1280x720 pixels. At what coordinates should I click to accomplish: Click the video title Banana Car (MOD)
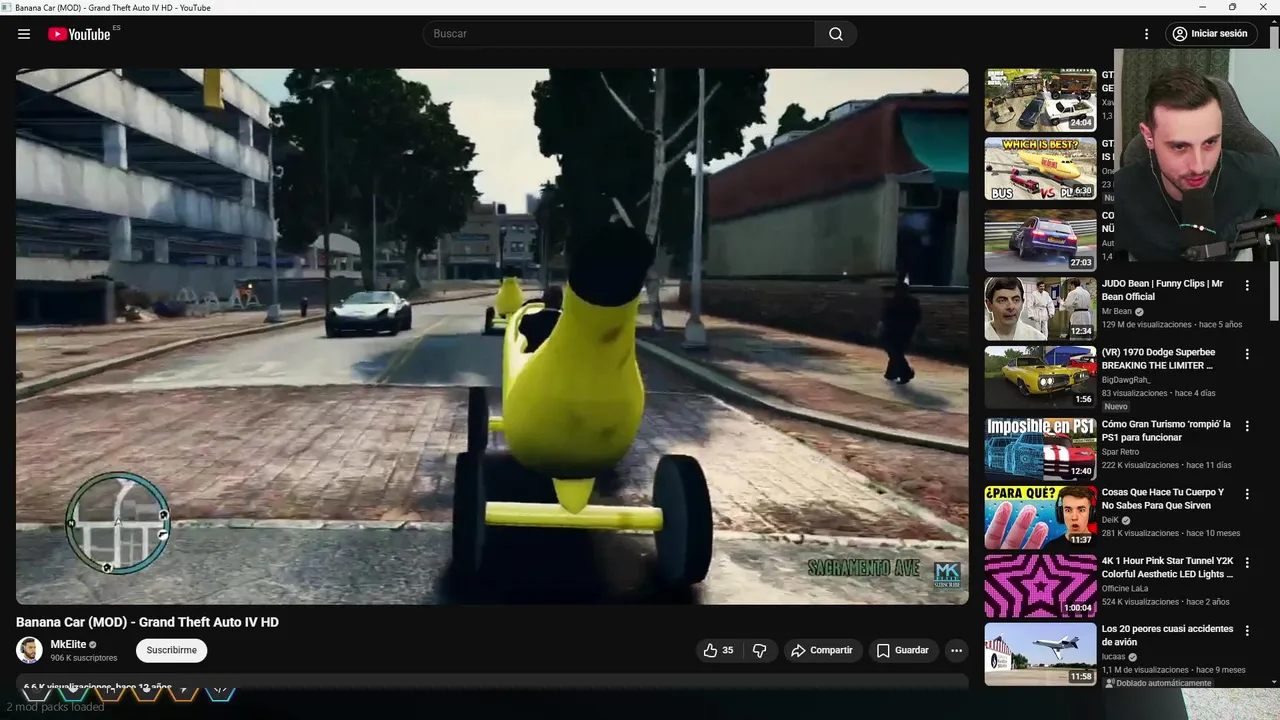[x=147, y=622]
